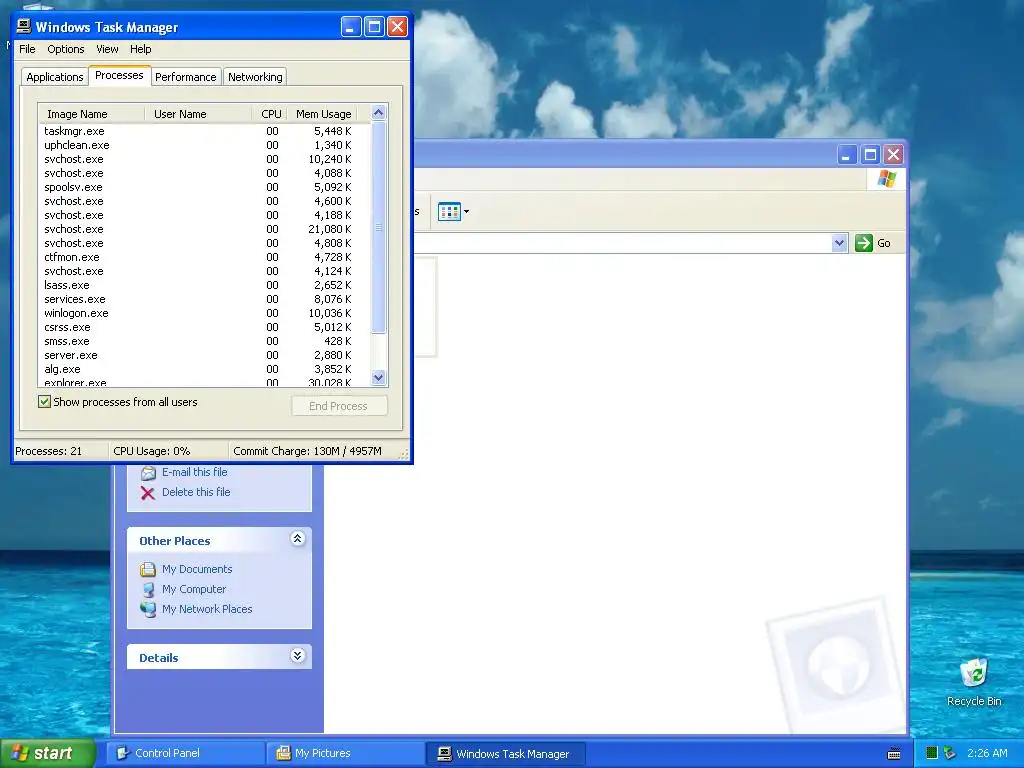Click the Task Manager title bar icon
This screenshot has height=768, width=1024.
pyautogui.click(x=24, y=26)
